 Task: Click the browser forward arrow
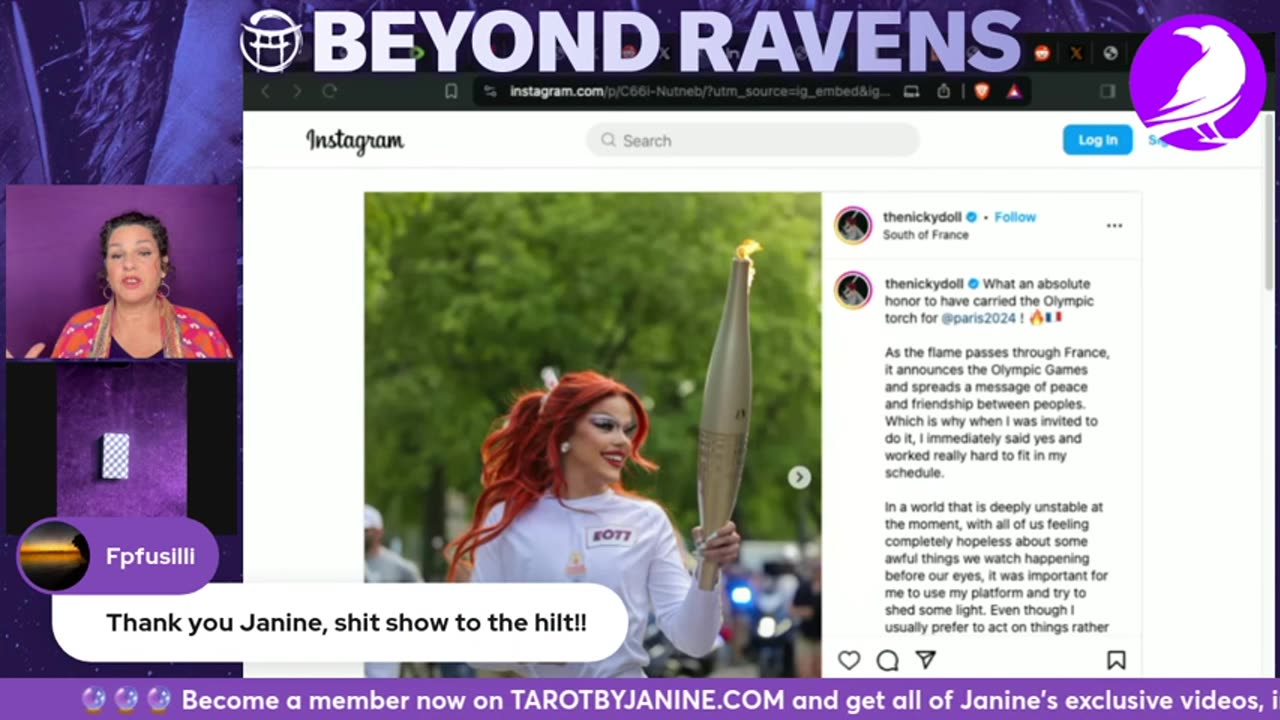pyautogui.click(x=297, y=91)
